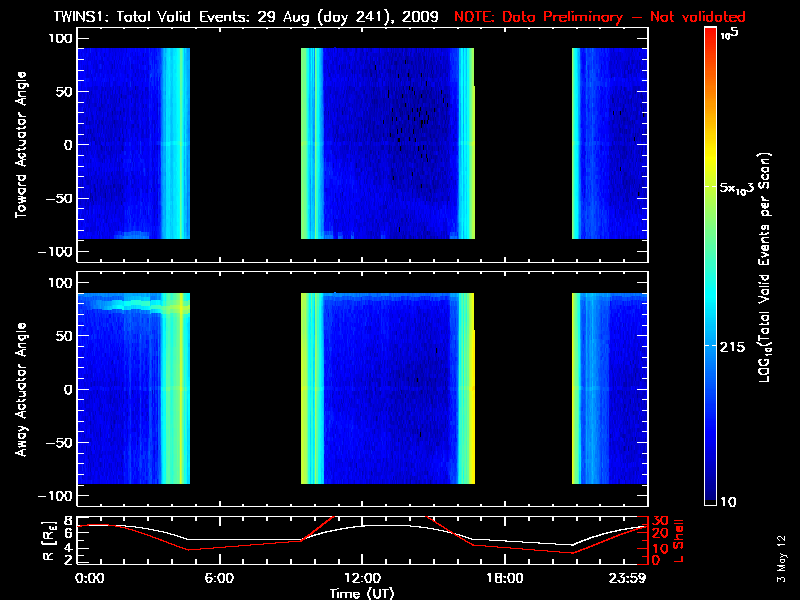800x600 pixels.
Task: Click the red '30' L Shell tick label
Action: pyautogui.click(x=660, y=521)
